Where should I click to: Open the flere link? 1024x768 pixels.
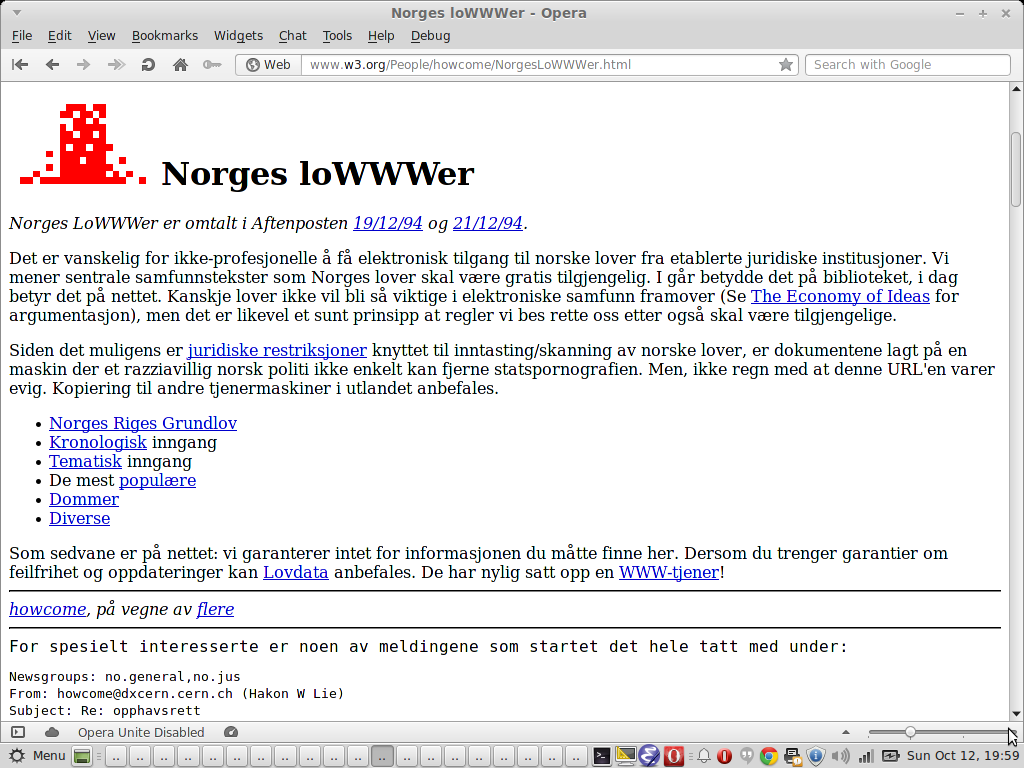click(216, 609)
